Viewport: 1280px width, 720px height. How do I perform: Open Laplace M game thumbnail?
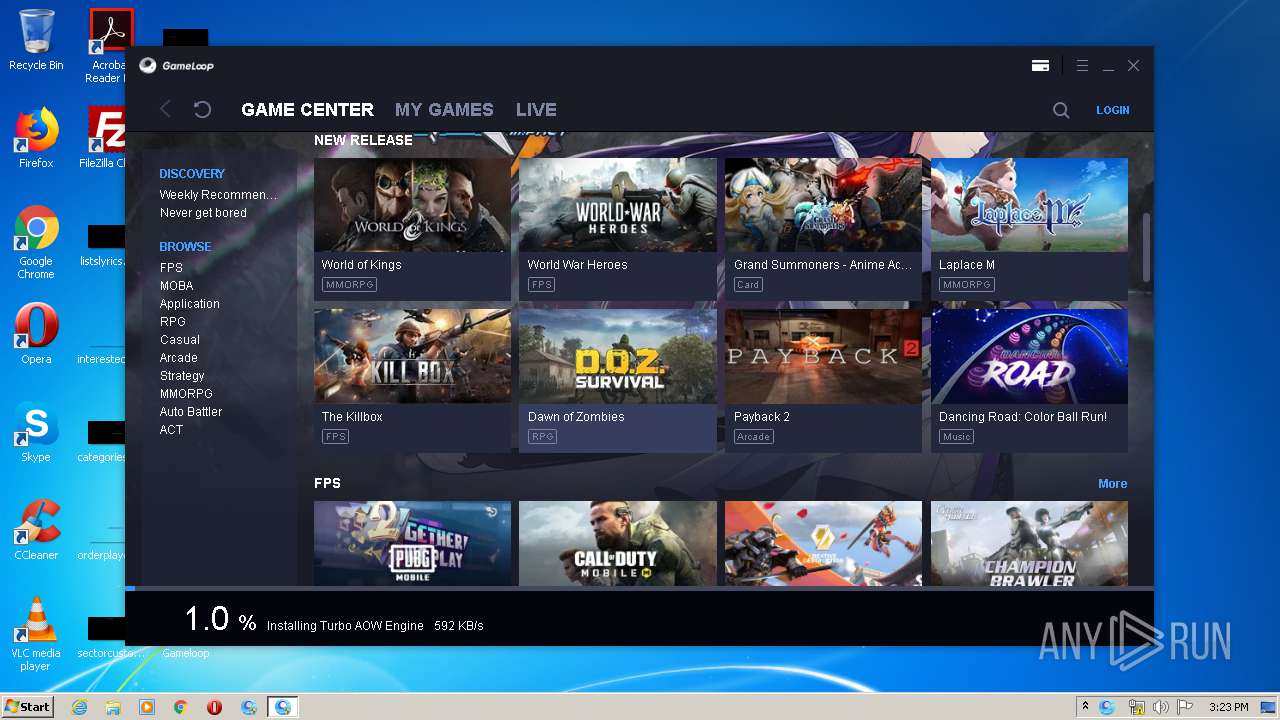click(1029, 204)
